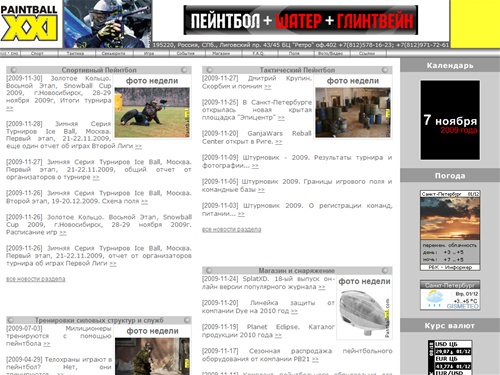Open the >> link after площадка 'Эпицентр'
This screenshot has height=375, width=500.
click(281, 118)
